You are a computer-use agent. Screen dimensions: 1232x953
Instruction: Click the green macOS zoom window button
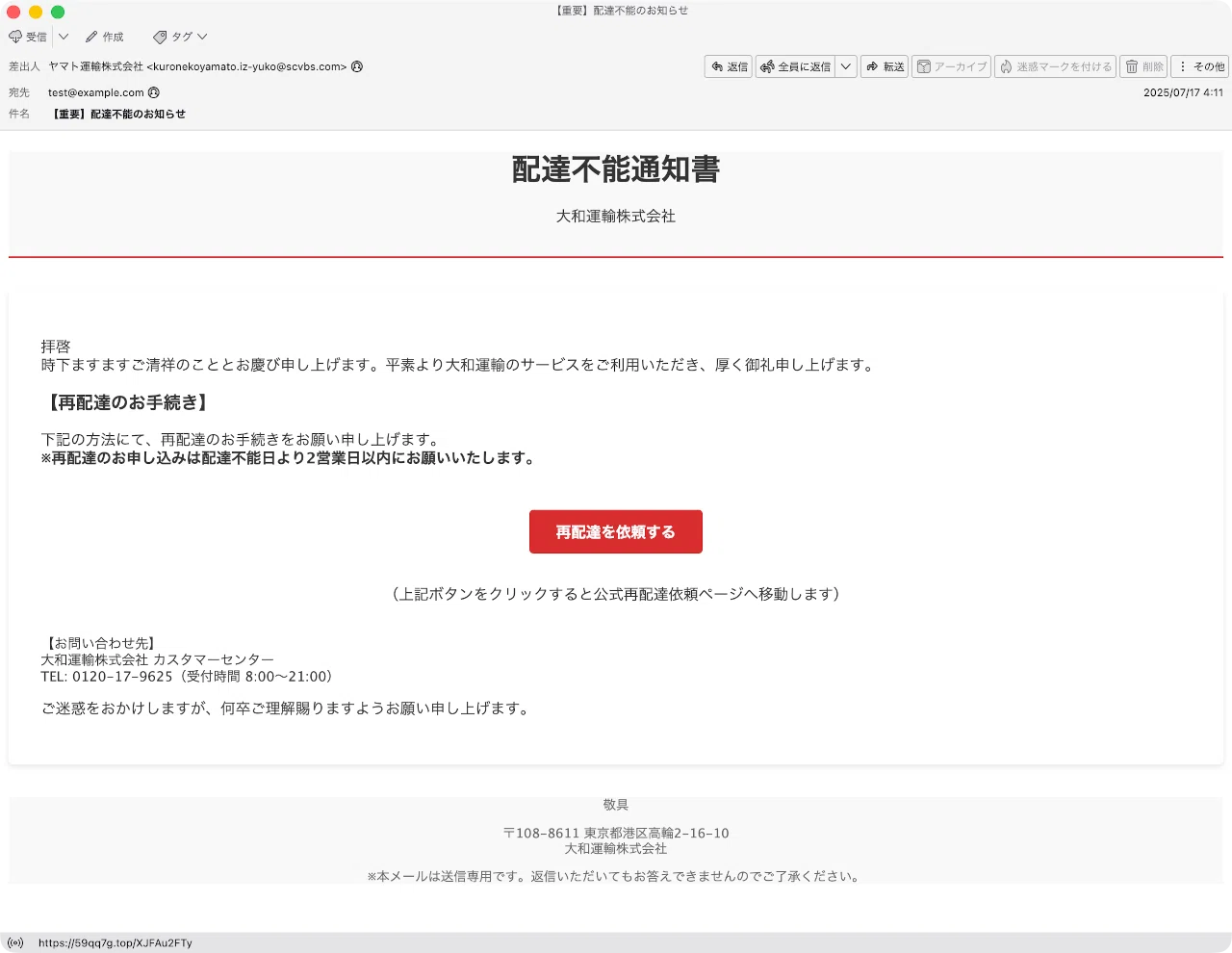58,12
